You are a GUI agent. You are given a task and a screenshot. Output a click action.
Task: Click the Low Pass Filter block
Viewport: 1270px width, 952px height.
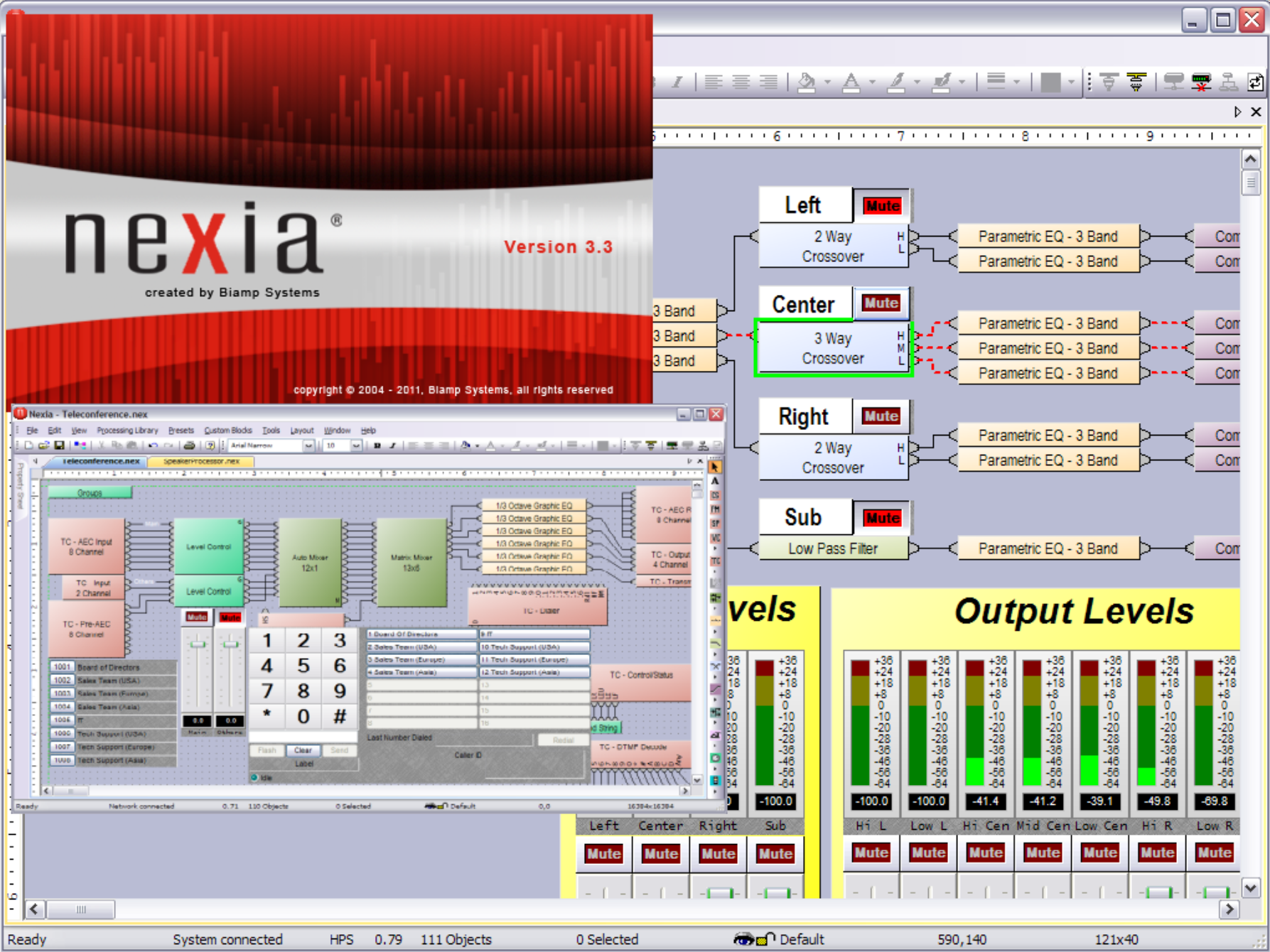[833, 548]
